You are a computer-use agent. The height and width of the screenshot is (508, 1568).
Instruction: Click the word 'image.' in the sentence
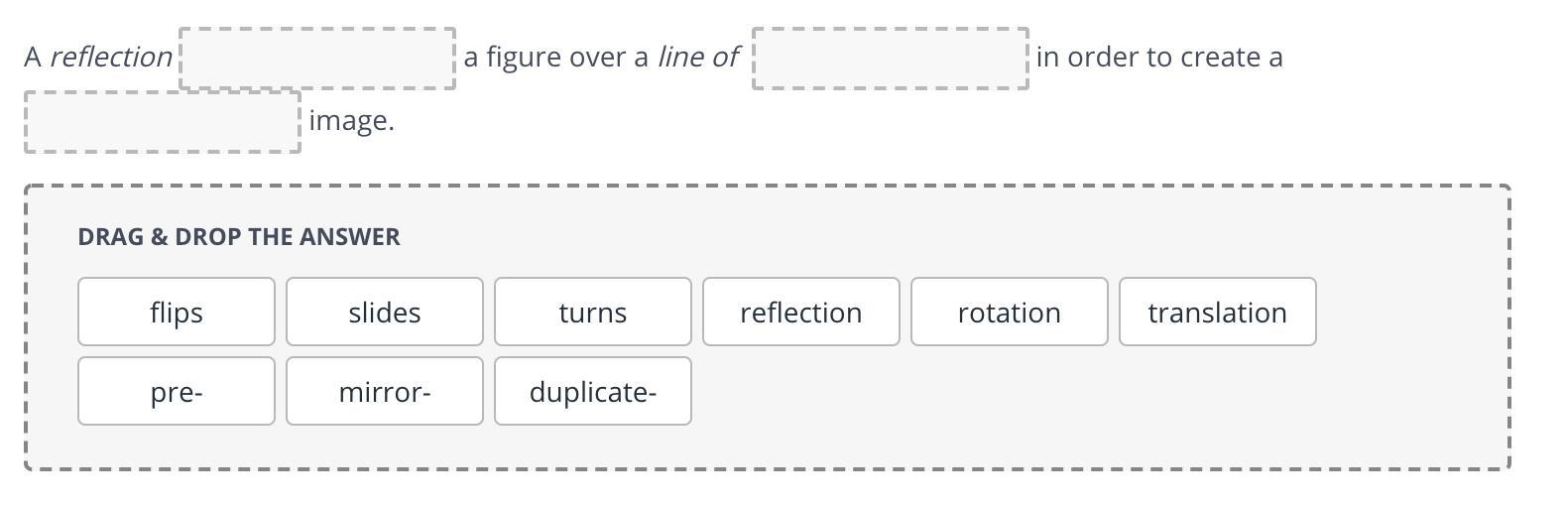pos(351,121)
